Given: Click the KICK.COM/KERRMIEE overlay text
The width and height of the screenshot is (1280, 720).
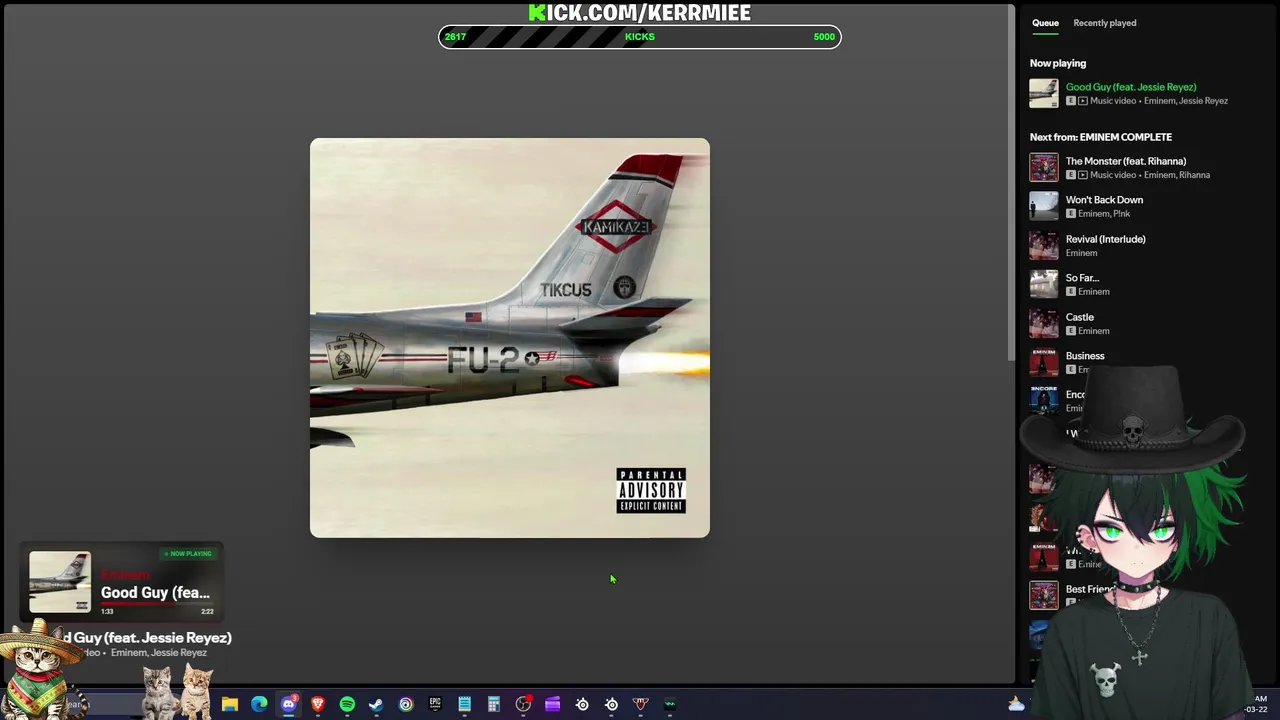Looking at the screenshot, I should tap(640, 12).
